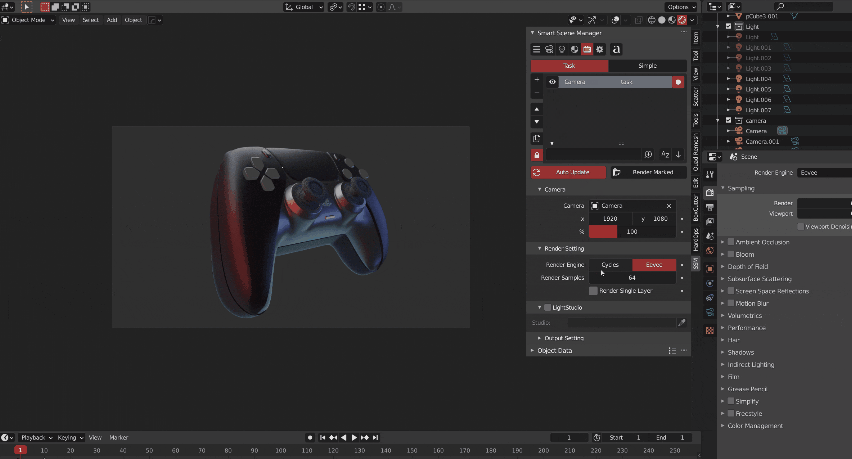The image size is (852, 459).
Task: Select the lightbulb icon in Smart Scene Manager
Action: pos(562,49)
